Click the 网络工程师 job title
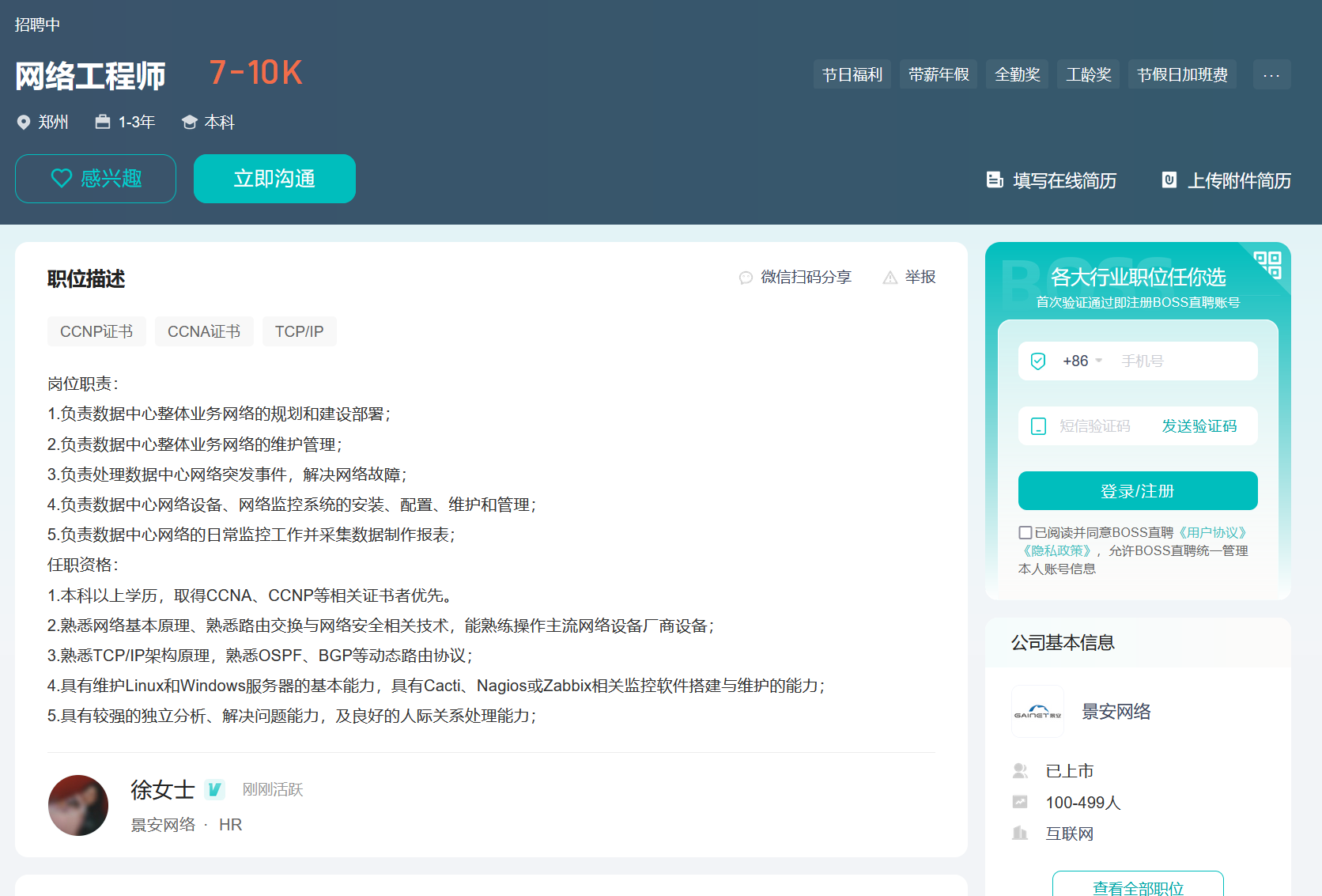This screenshot has width=1322, height=896. click(x=90, y=76)
